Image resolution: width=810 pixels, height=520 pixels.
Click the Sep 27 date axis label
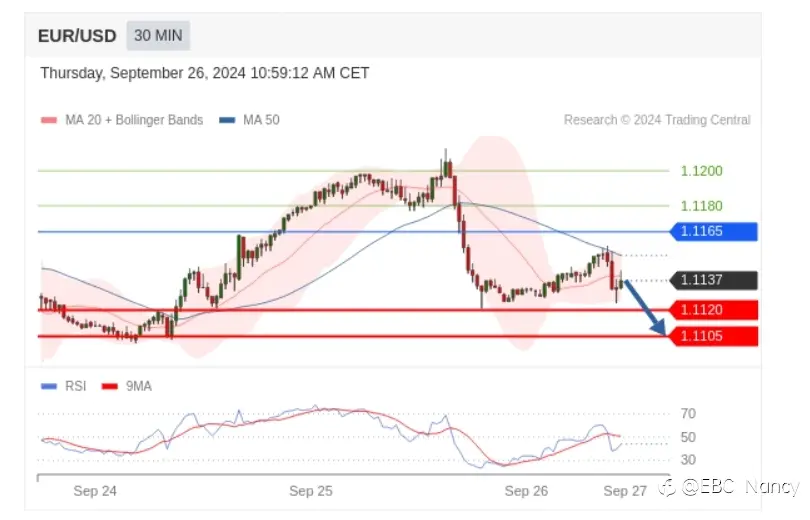(625, 491)
